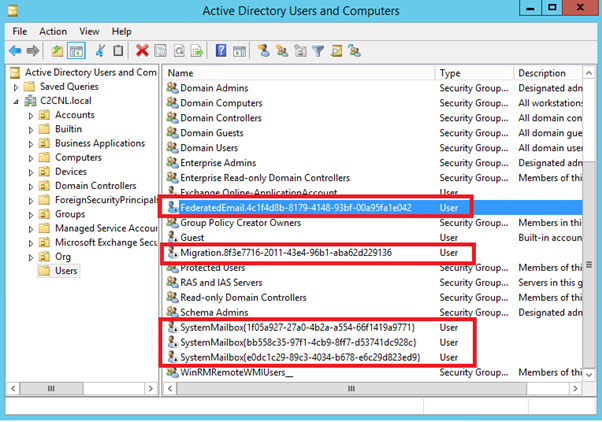Expand the Saved Queries tree node
Viewport: 602px width, 422px height.
(17, 87)
